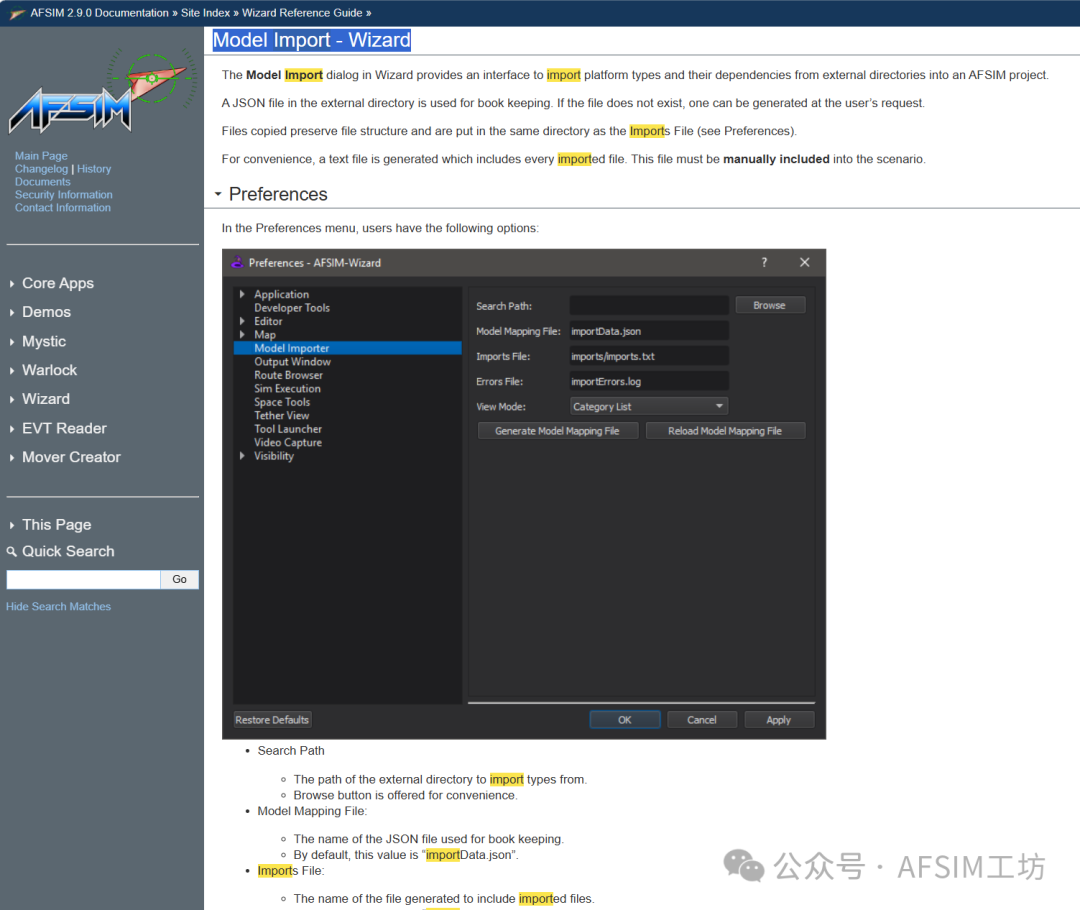Select Sim Execution in preferences tree
The height and width of the screenshot is (910, 1080).
tap(287, 389)
